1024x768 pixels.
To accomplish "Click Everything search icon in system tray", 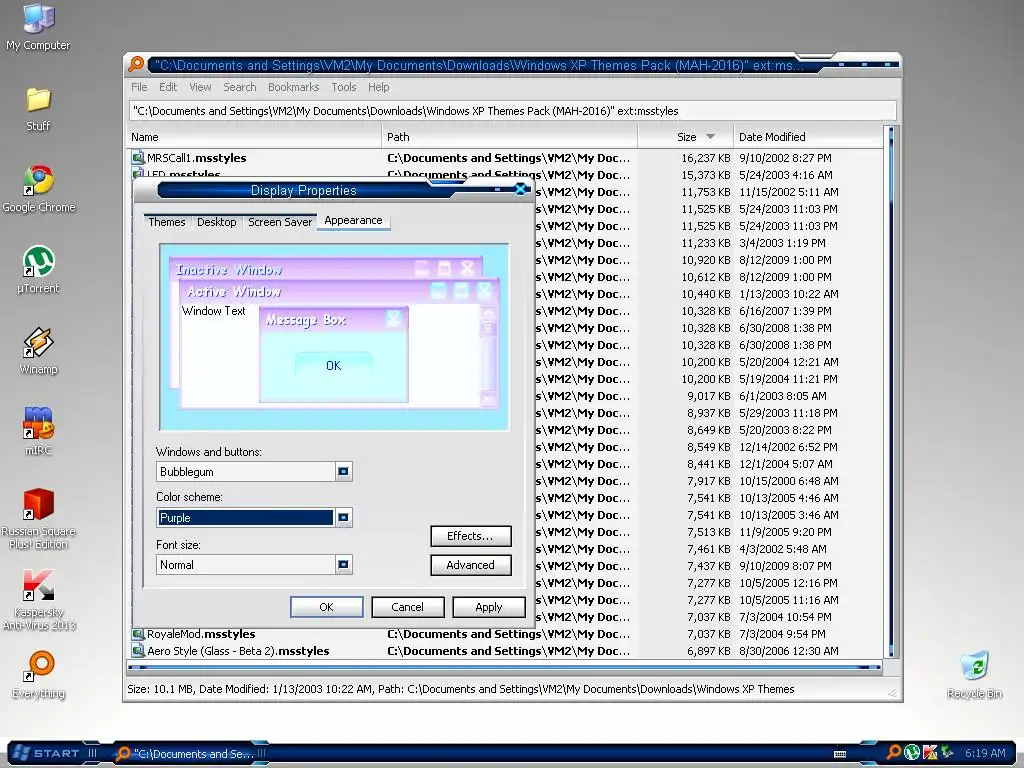I will [894, 752].
